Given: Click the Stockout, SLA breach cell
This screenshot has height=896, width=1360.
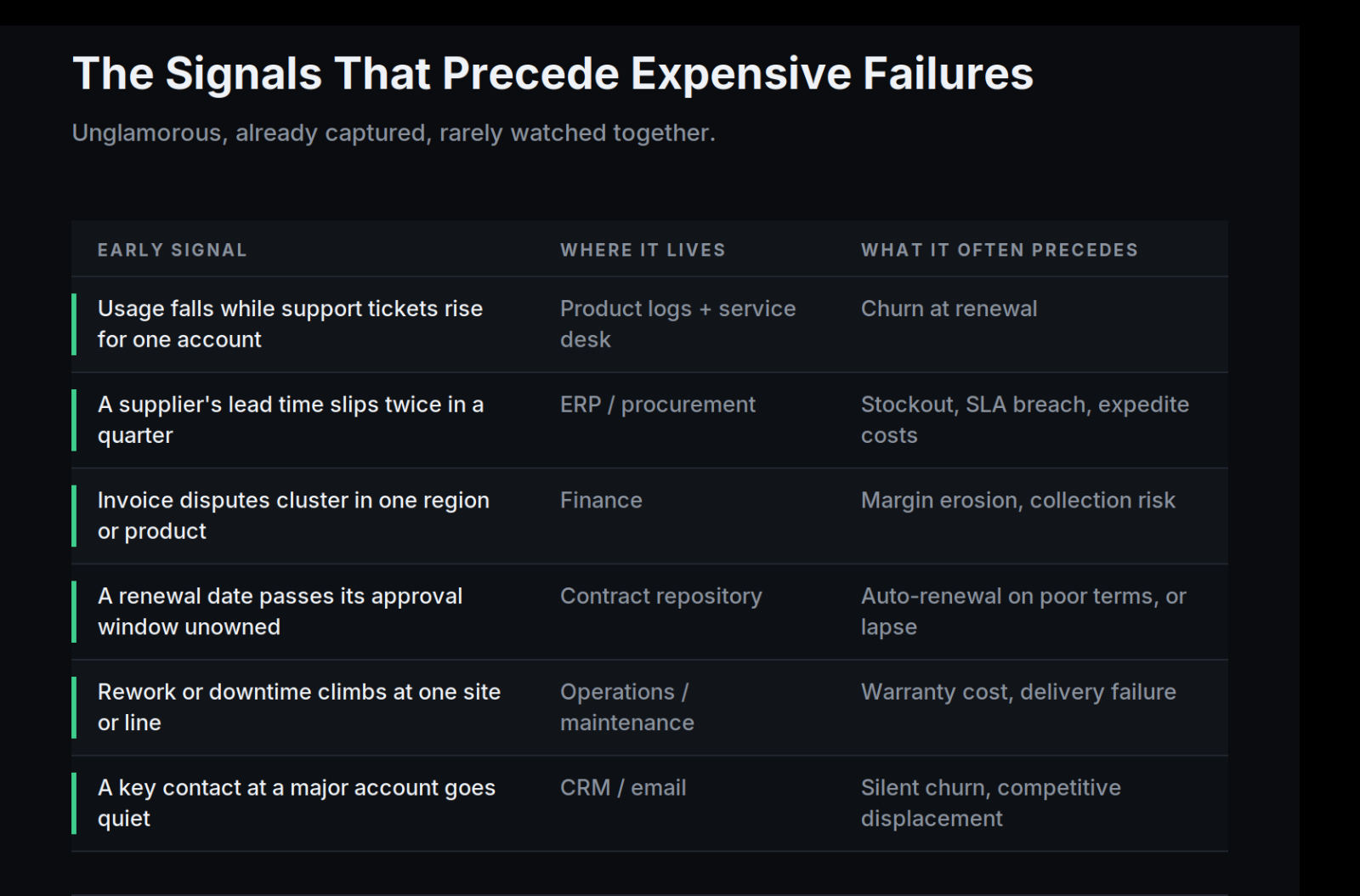Looking at the screenshot, I should [1024, 420].
